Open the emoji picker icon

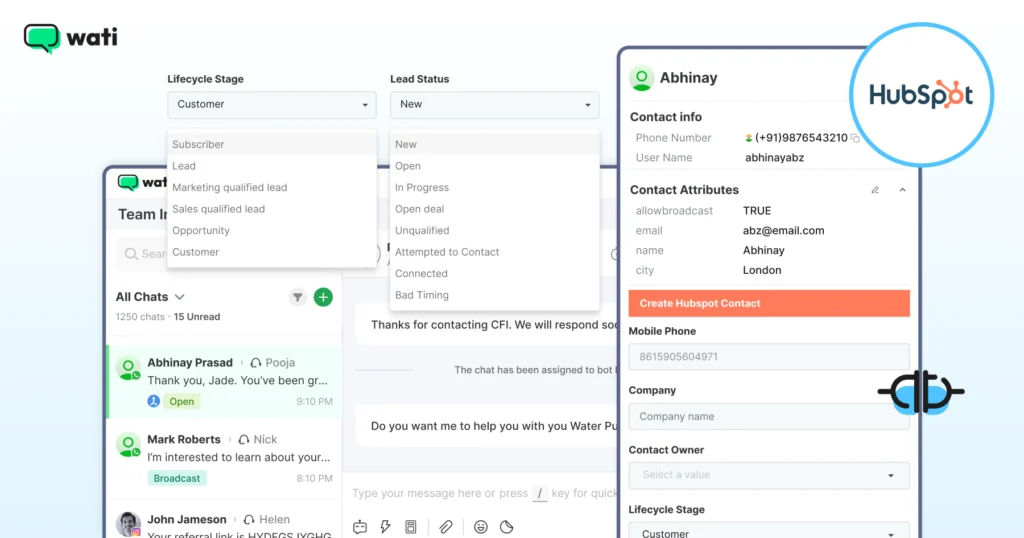[481, 527]
